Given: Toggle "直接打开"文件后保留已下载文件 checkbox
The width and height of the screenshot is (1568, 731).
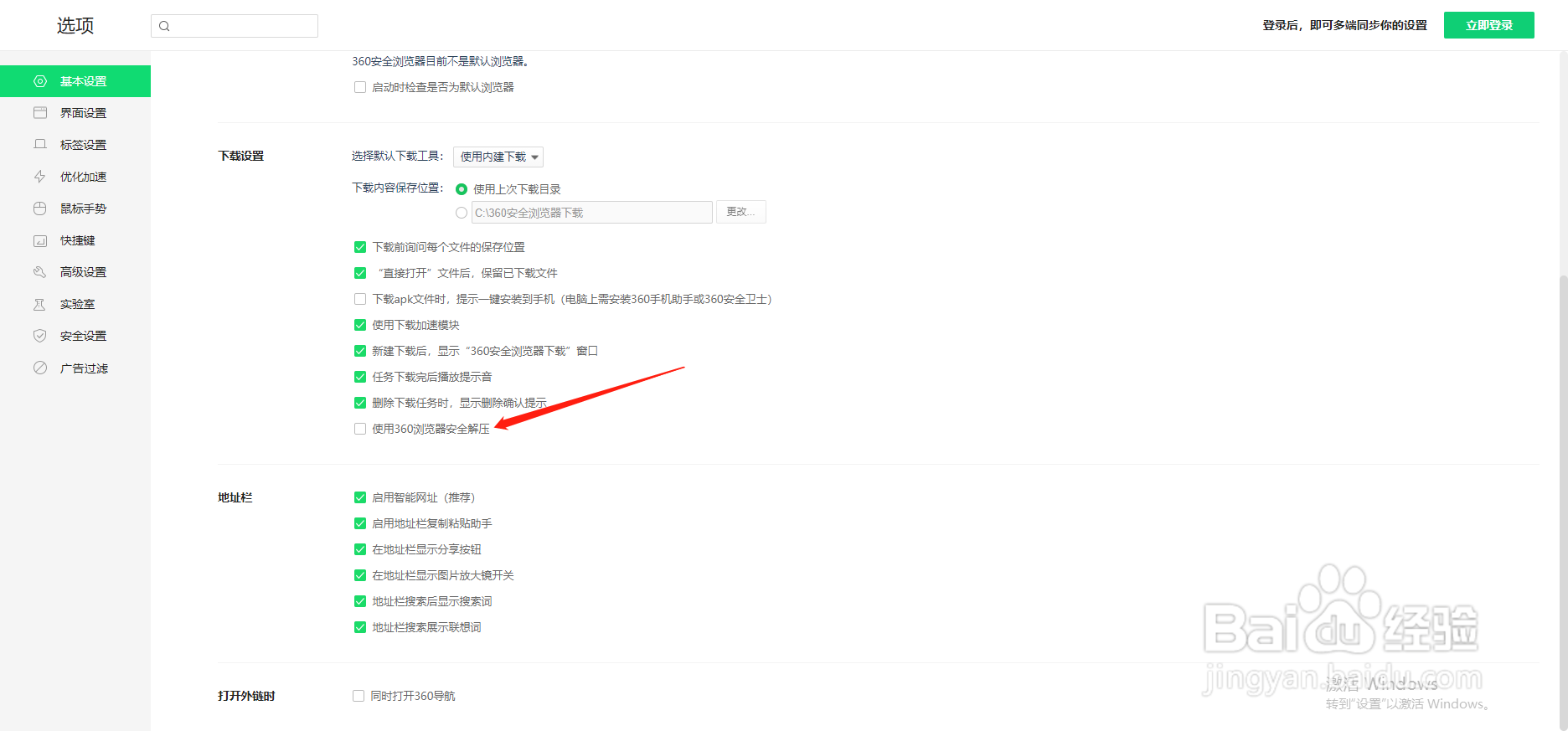Looking at the screenshot, I should pos(360,273).
